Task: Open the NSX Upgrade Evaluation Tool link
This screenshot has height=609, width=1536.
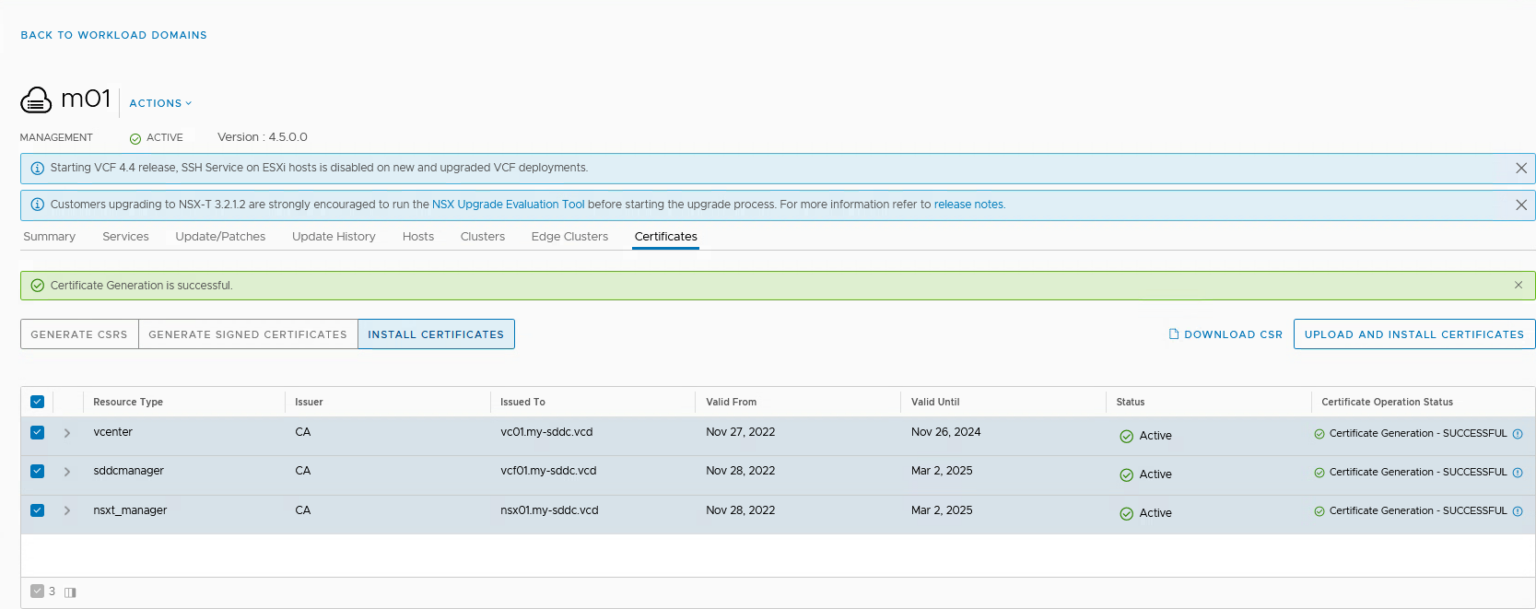Action: click(508, 204)
